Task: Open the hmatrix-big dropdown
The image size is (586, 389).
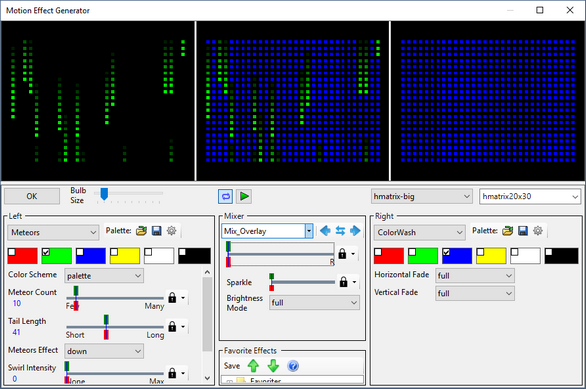Action: pos(421,196)
